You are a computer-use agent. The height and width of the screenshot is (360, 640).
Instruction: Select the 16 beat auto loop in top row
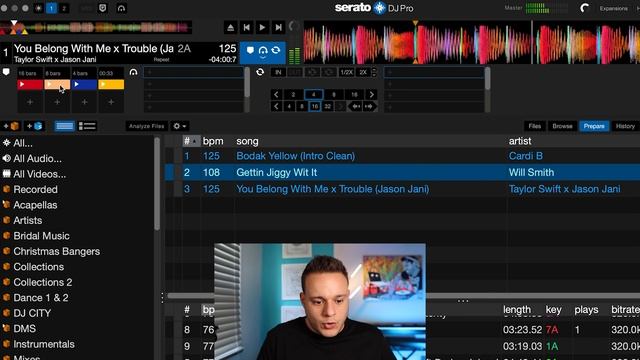(x=354, y=95)
